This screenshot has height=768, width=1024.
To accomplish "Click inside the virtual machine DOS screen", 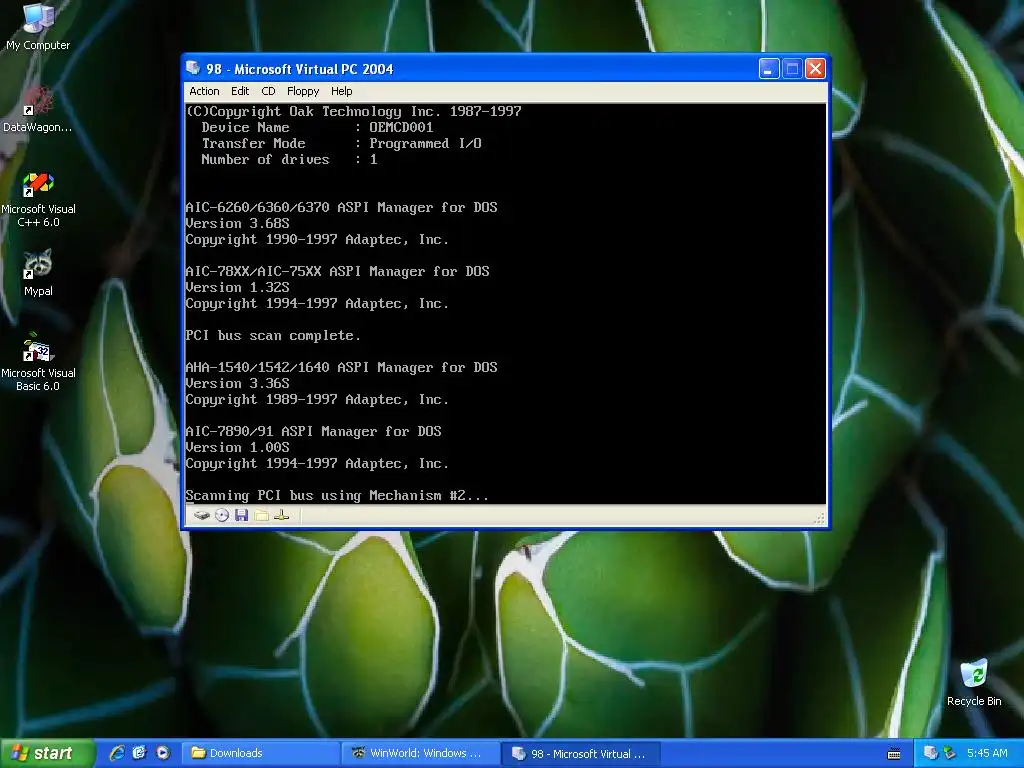I will 505,304.
